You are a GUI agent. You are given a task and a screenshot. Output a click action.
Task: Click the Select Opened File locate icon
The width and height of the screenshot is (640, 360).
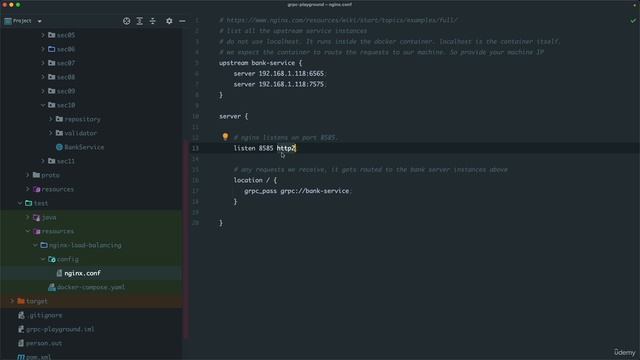coord(127,21)
